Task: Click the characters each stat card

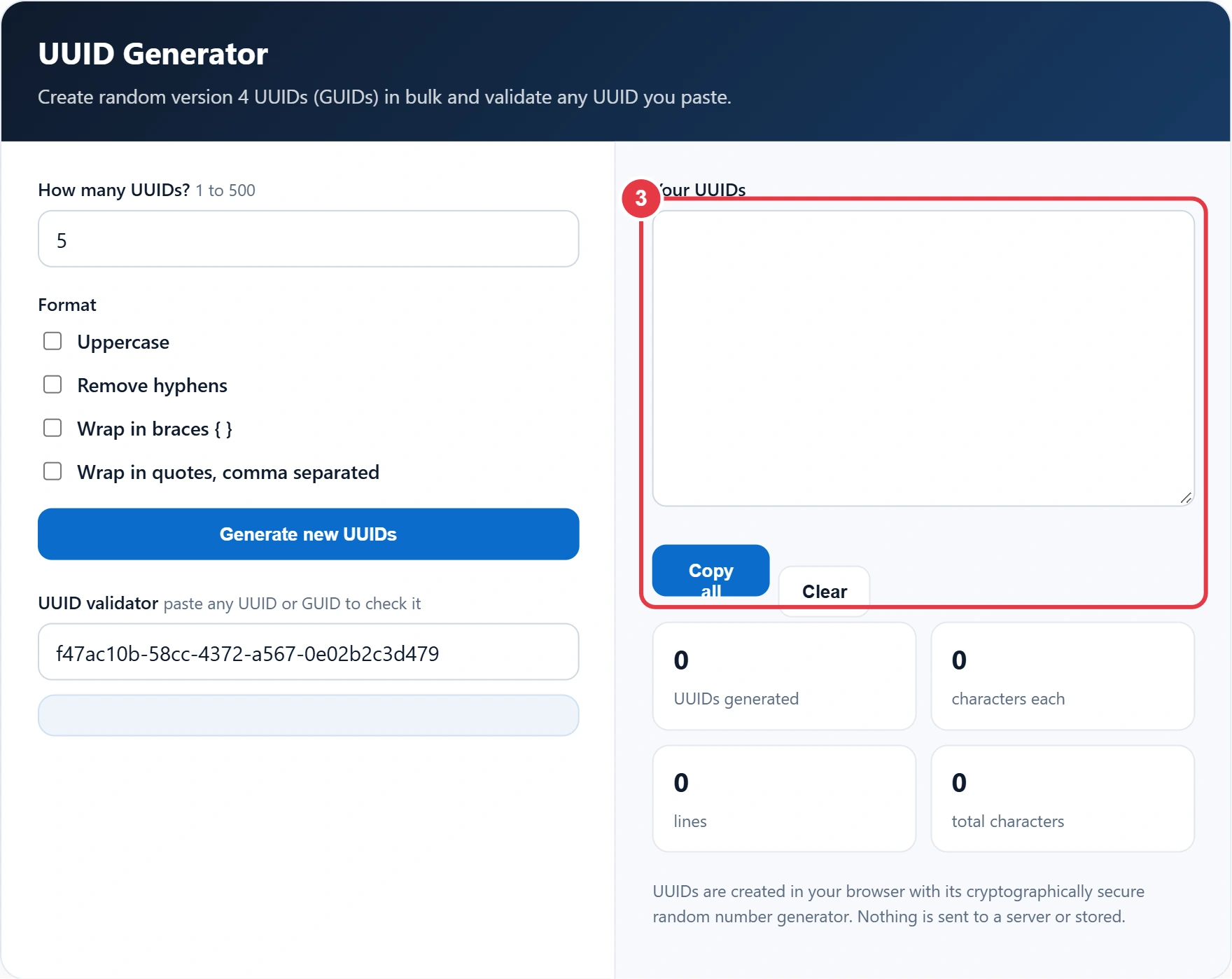Action: [1062, 676]
